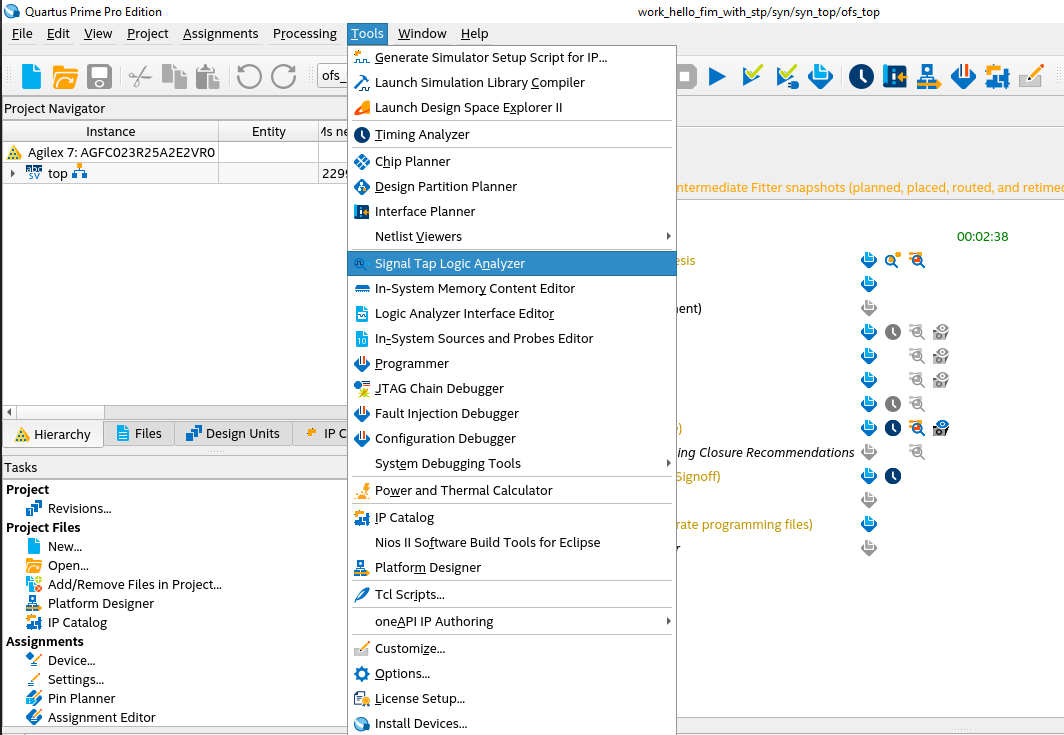This screenshot has height=735, width=1064.
Task: Open Timing Analyzer clock icon in toolbar
Action: [x=861, y=76]
